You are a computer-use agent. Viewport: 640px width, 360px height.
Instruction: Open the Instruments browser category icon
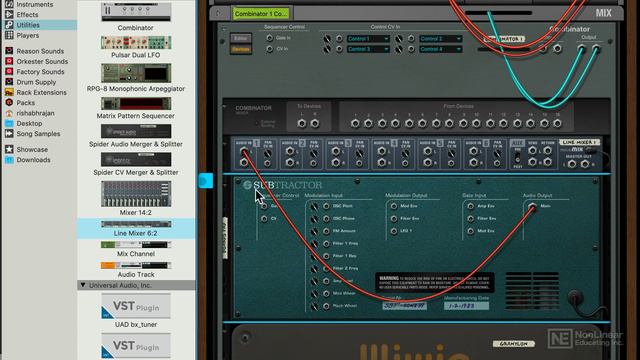9,4
